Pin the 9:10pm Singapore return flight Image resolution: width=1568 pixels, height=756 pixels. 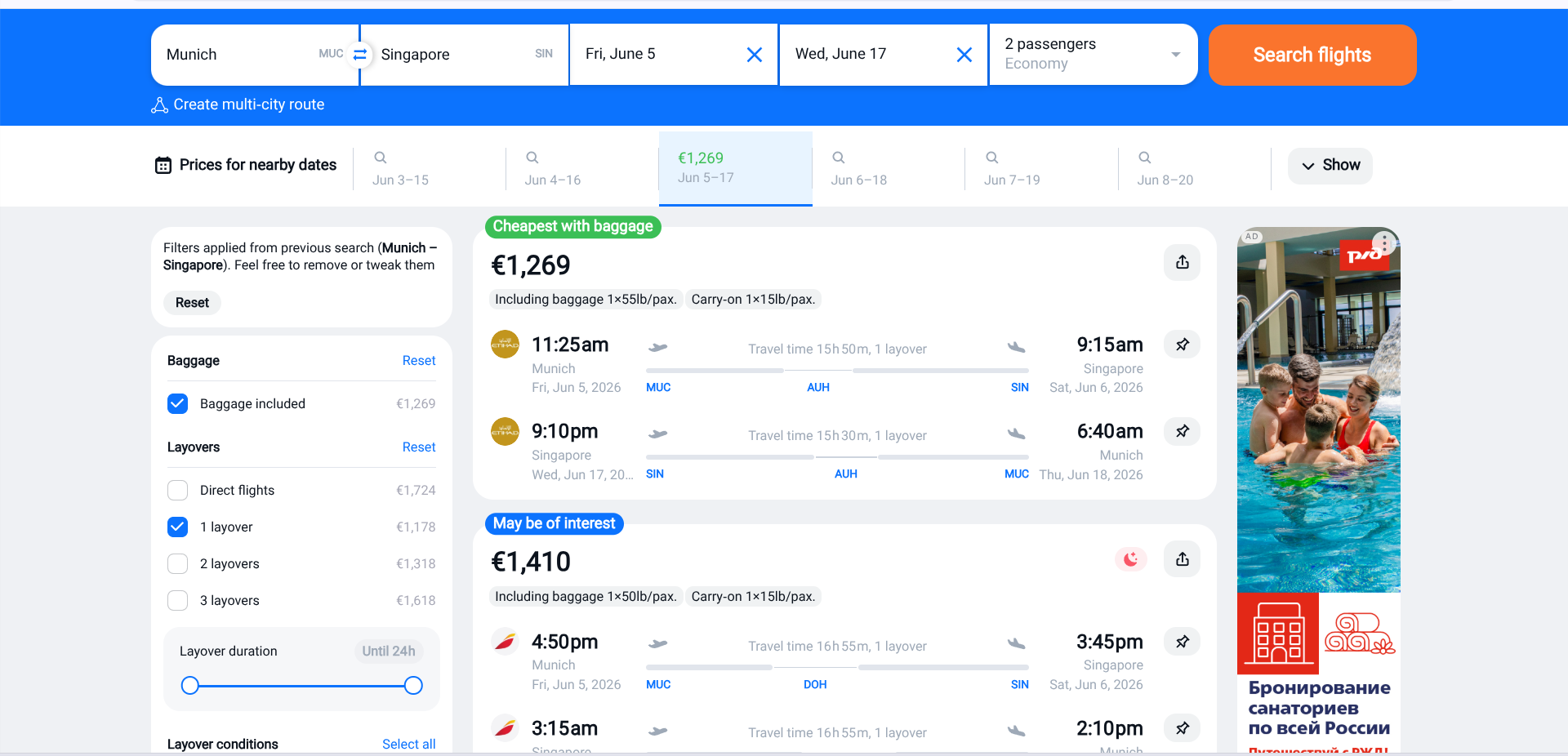[x=1182, y=431]
